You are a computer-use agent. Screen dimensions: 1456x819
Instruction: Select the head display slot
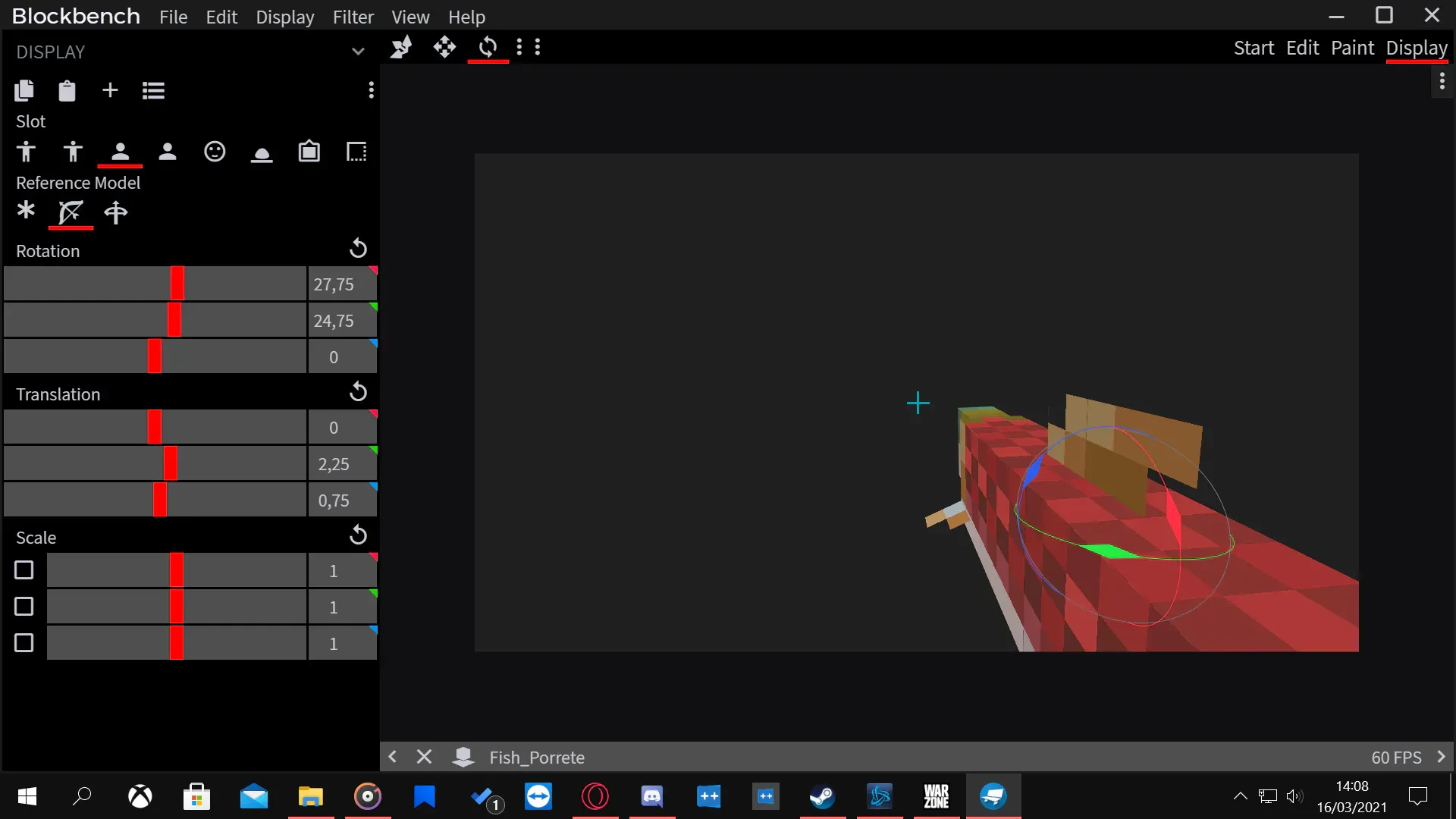click(x=215, y=152)
